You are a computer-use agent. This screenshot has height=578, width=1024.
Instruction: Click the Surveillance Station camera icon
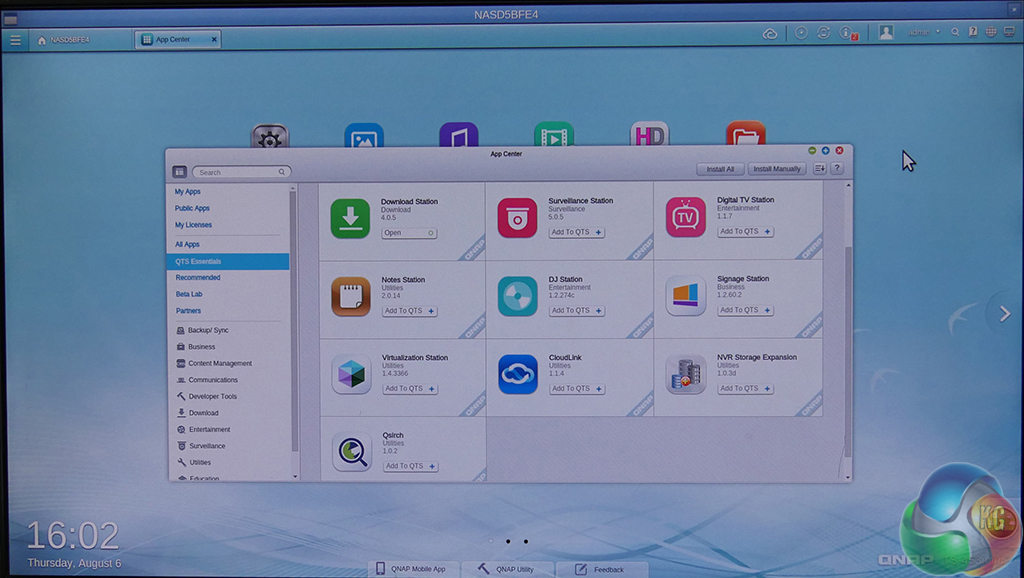point(517,217)
